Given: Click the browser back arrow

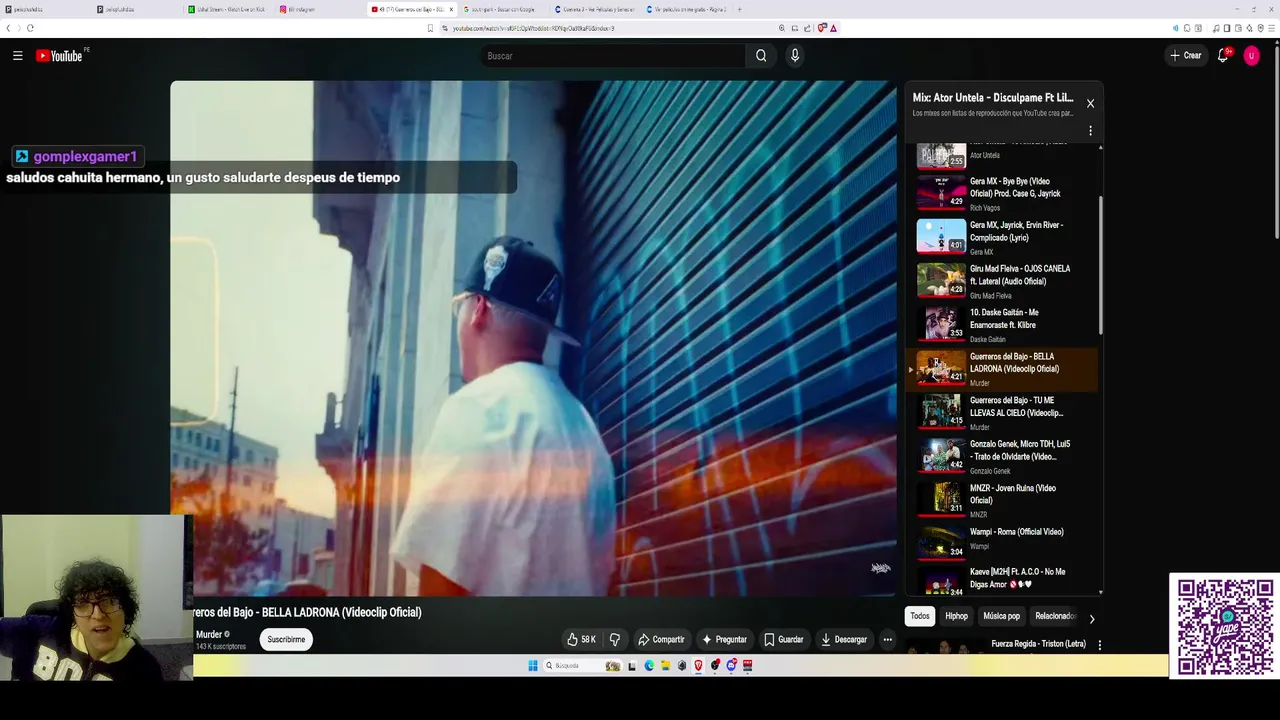Looking at the screenshot, I should (9, 28).
